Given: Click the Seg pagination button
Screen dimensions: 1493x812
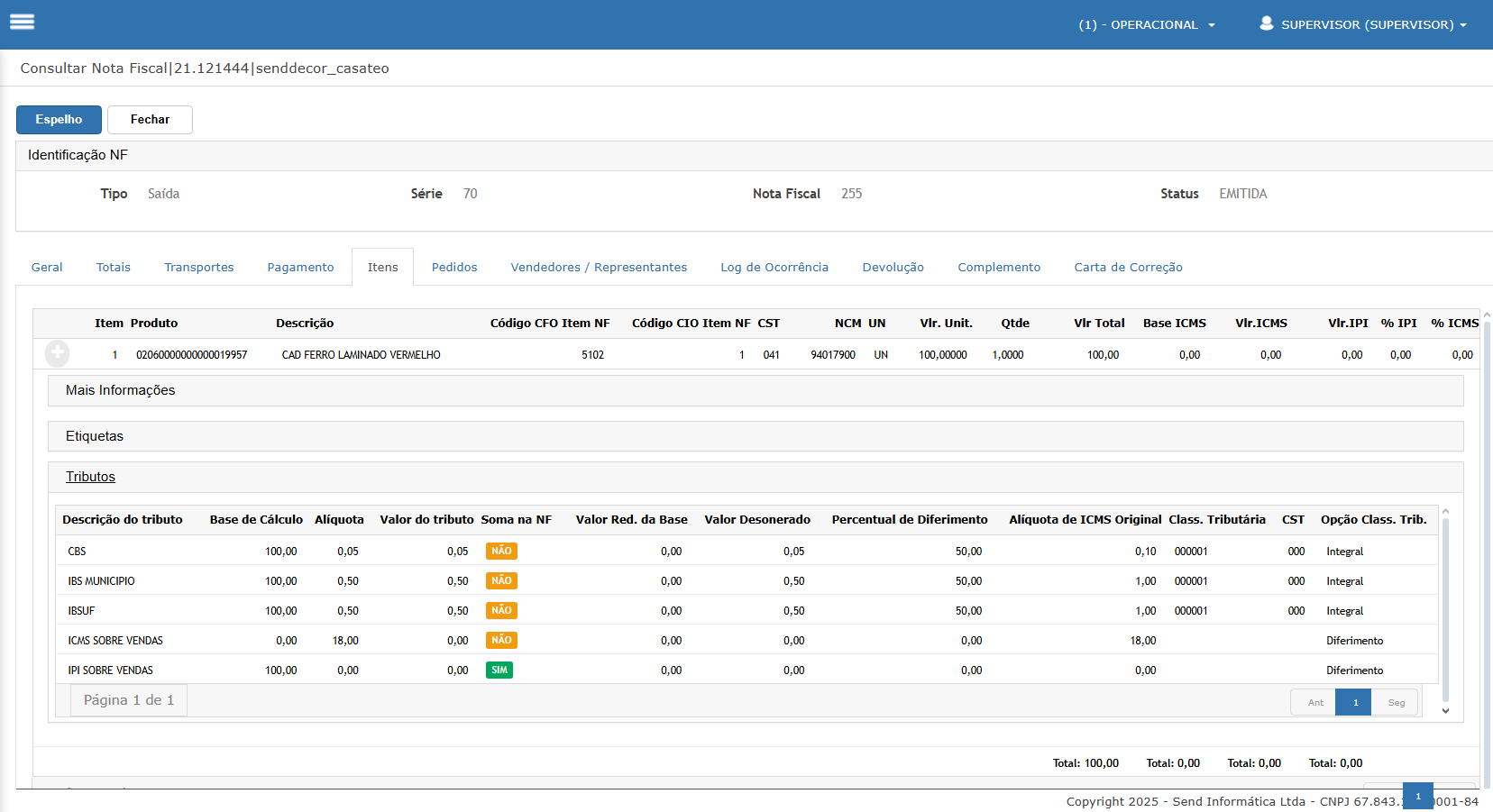Looking at the screenshot, I should (1396, 703).
